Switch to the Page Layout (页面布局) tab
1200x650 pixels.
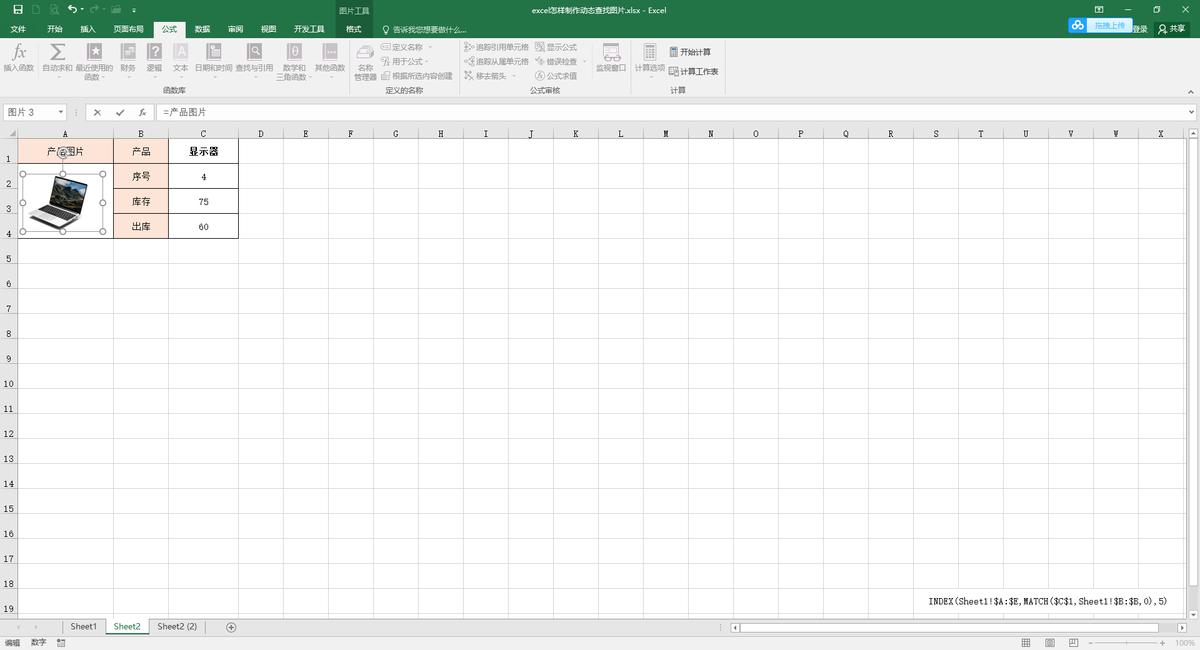[128, 29]
